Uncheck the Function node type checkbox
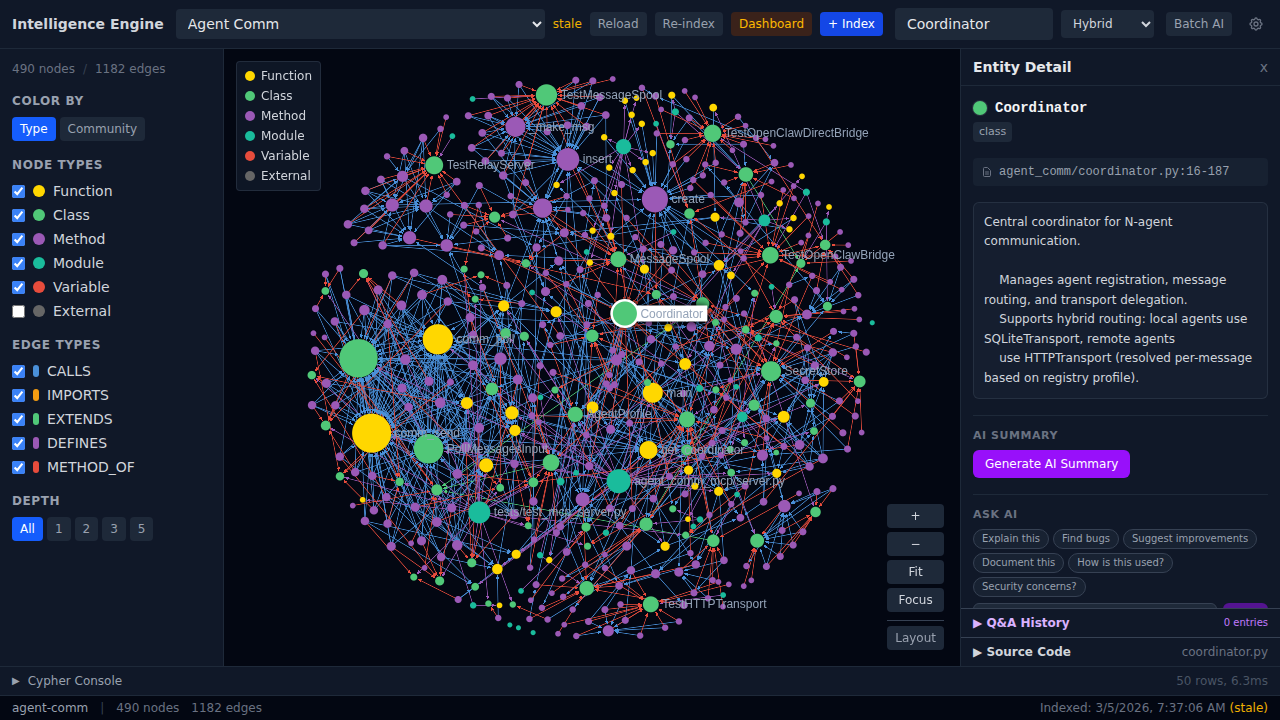This screenshot has width=1280, height=720. [x=19, y=191]
